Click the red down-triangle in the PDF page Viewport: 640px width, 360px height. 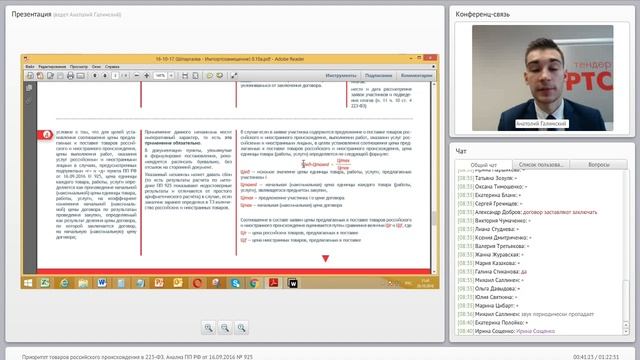pyautogui.click(x=325, y=258)
